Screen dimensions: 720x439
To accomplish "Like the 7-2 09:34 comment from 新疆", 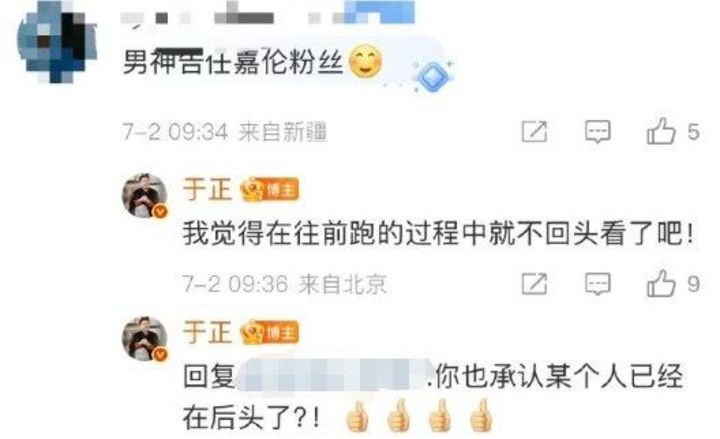I will click(661, 131).
